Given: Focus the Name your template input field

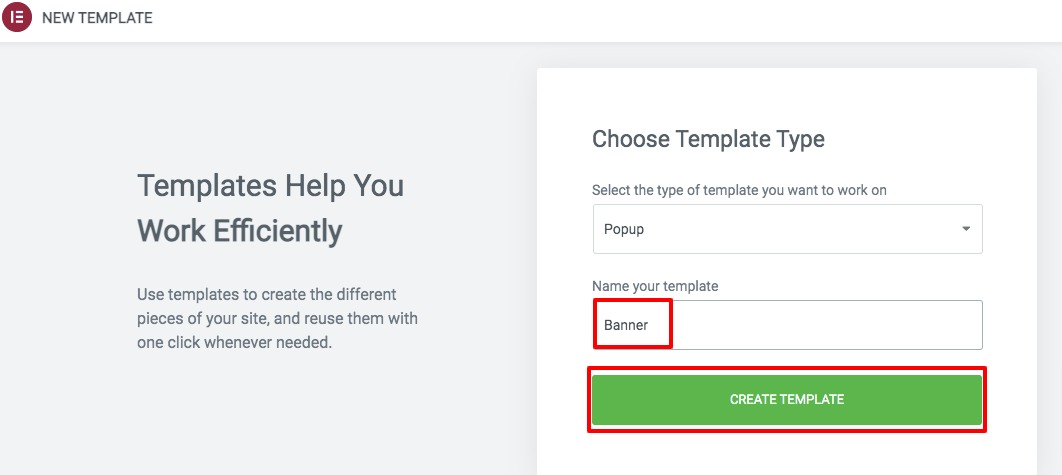Looking at the screenshot, I should [787, 325].
